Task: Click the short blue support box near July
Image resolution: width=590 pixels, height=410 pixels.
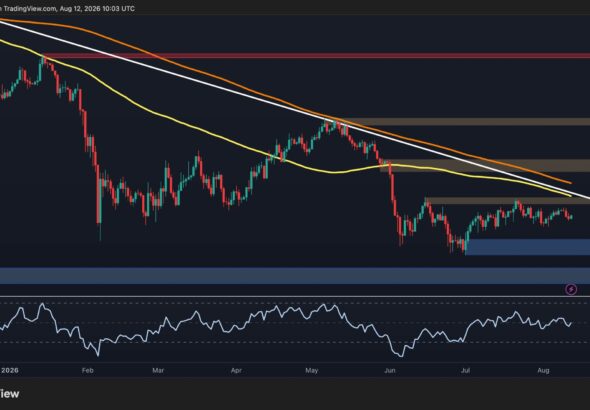Action: (528, 247)
